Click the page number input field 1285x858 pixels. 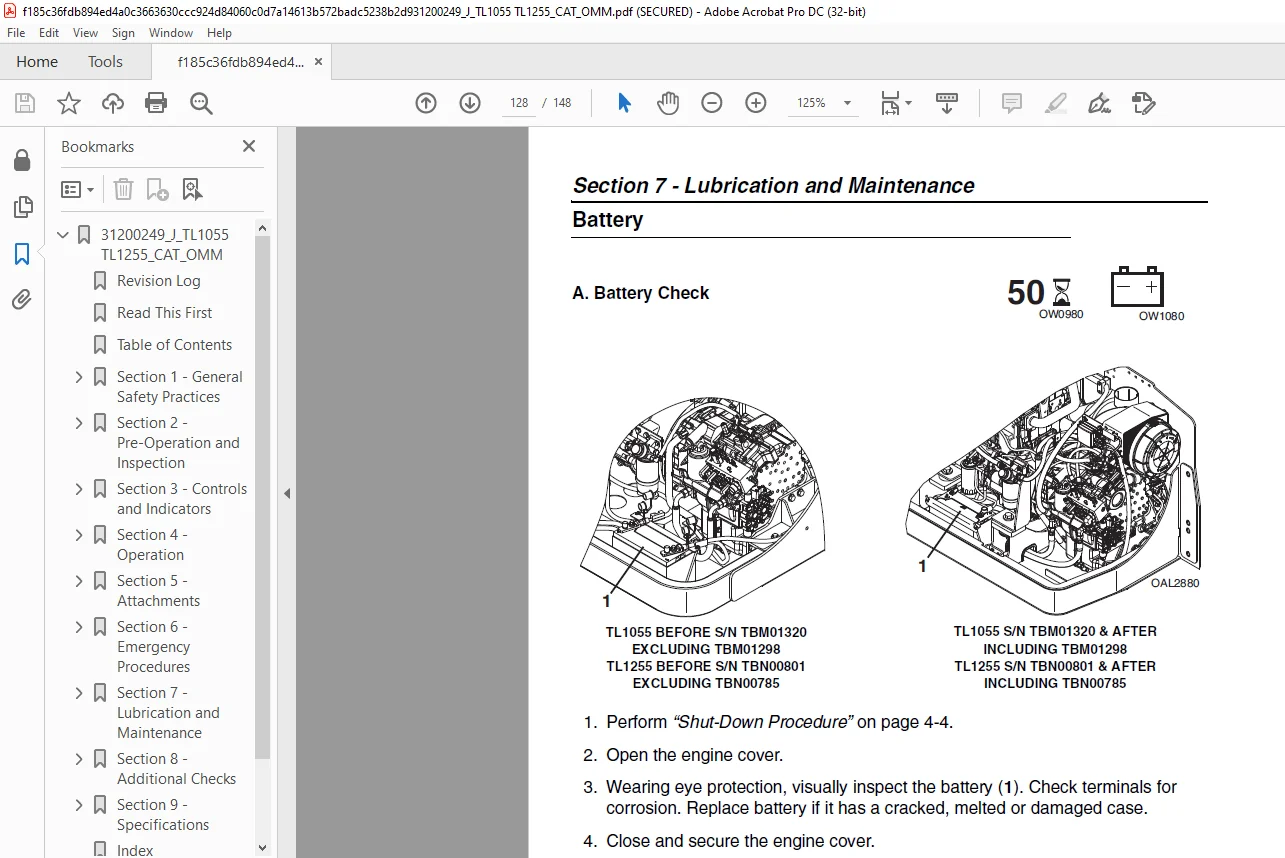tap(519, 103)
